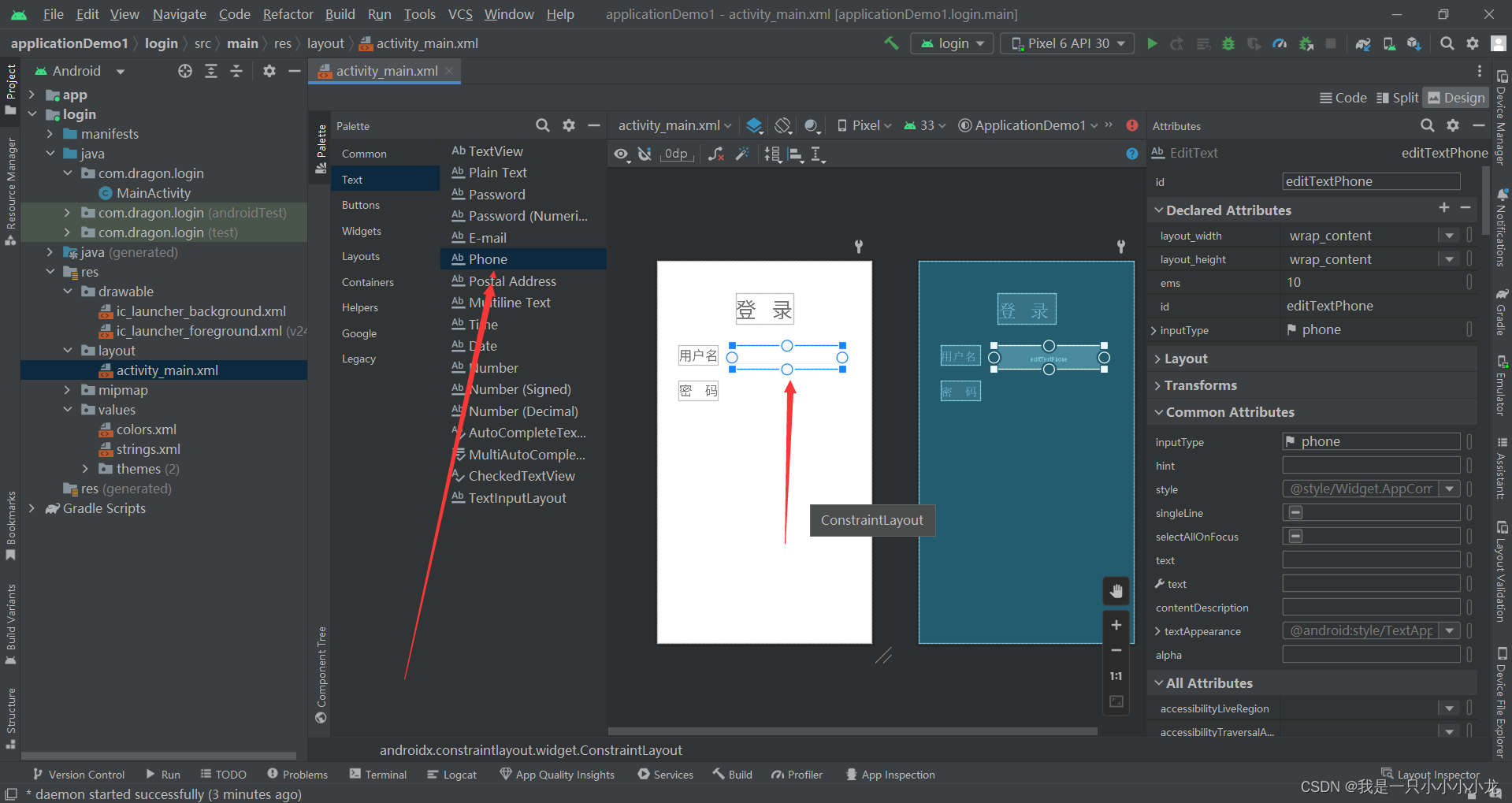Switch editor to Code view
1512x803 pixels.
pyautogui.click(x=1343, y=98)
